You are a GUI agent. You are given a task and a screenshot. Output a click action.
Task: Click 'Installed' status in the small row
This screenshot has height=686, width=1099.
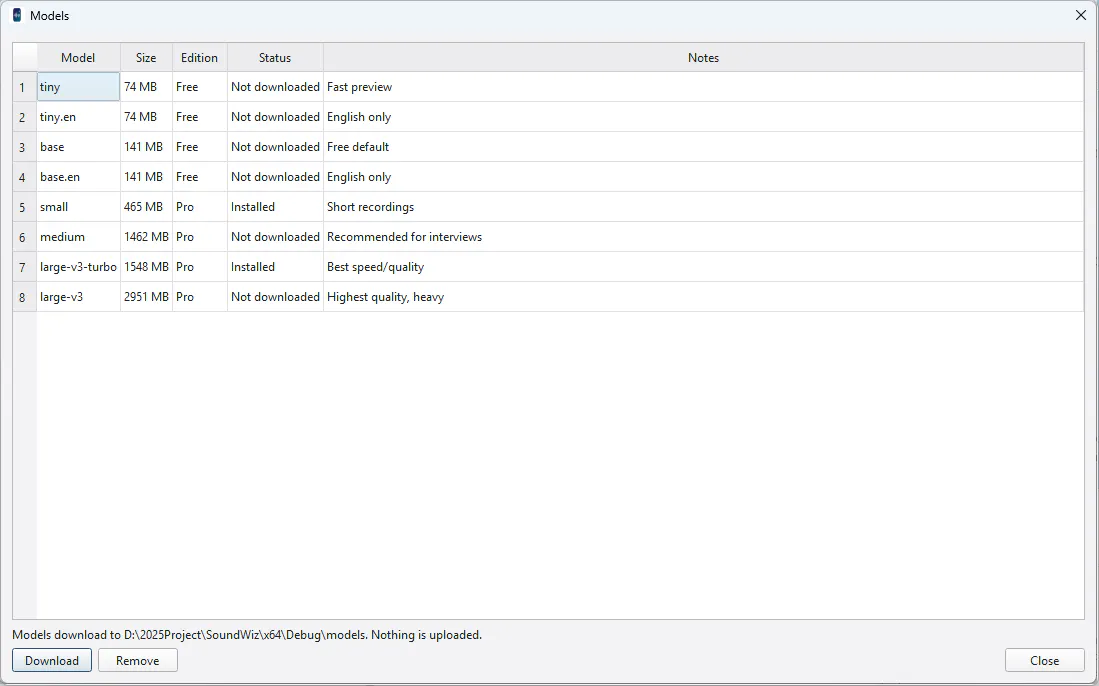pos(275,207)
